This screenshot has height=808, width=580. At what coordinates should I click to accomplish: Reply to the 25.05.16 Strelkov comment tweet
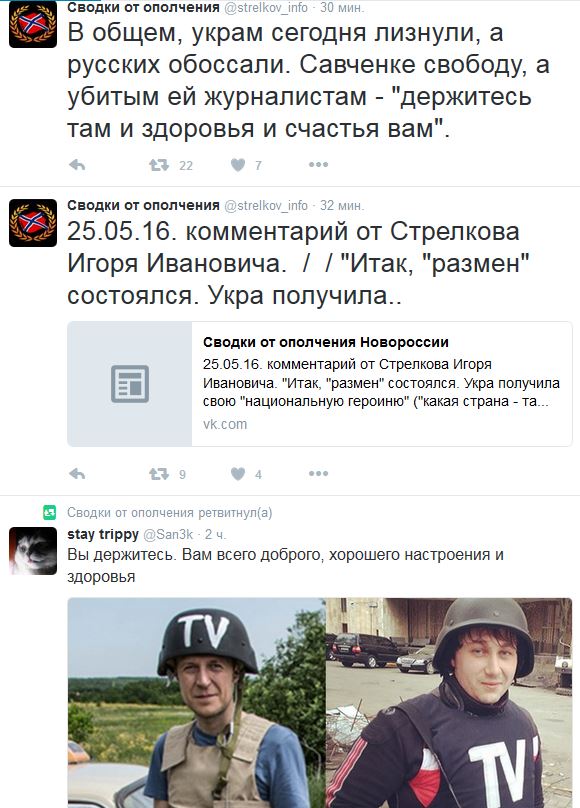tap(77, 474)
